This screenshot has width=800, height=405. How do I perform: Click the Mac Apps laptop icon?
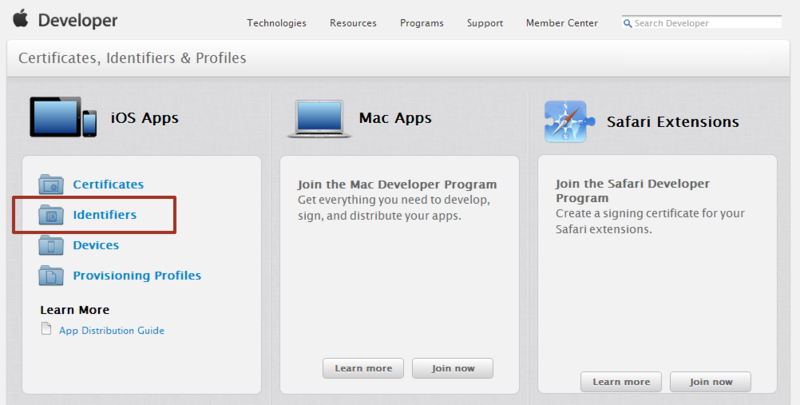pos(319,119)
